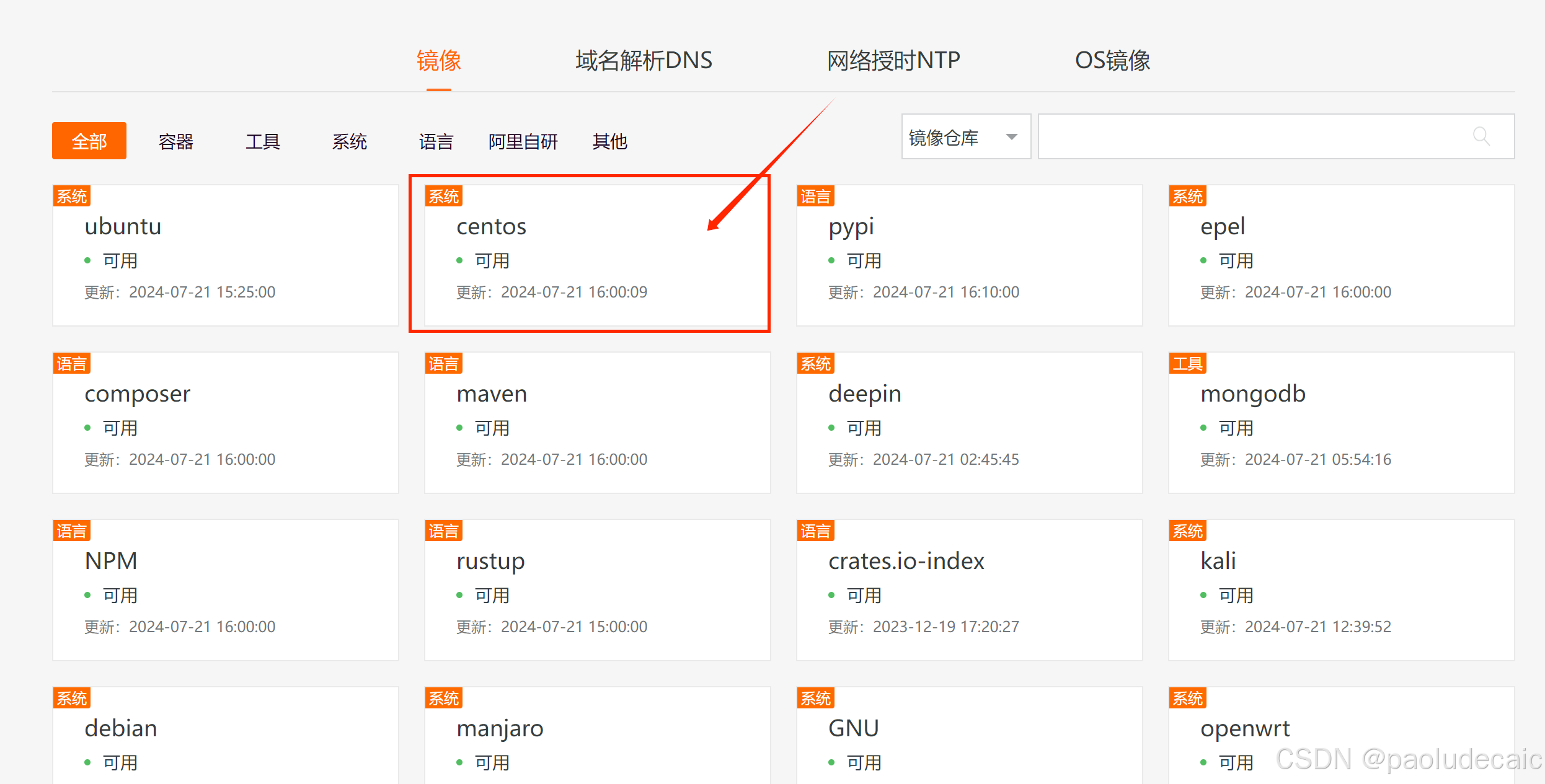Open the composer mirror card
Viewport: 1545px width, 784px height.
click(226, 423)
